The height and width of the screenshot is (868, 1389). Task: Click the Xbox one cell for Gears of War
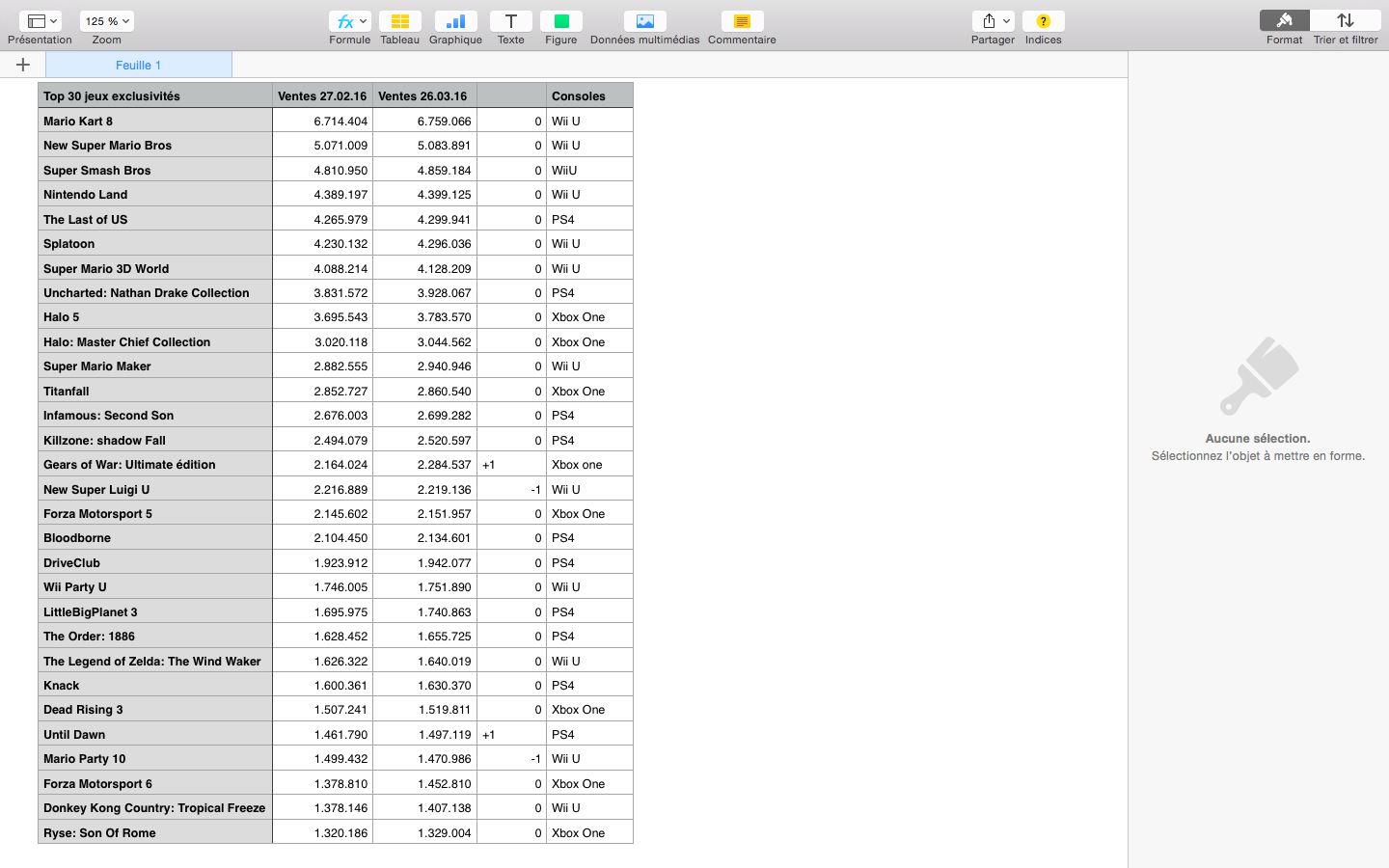[589, 464]
